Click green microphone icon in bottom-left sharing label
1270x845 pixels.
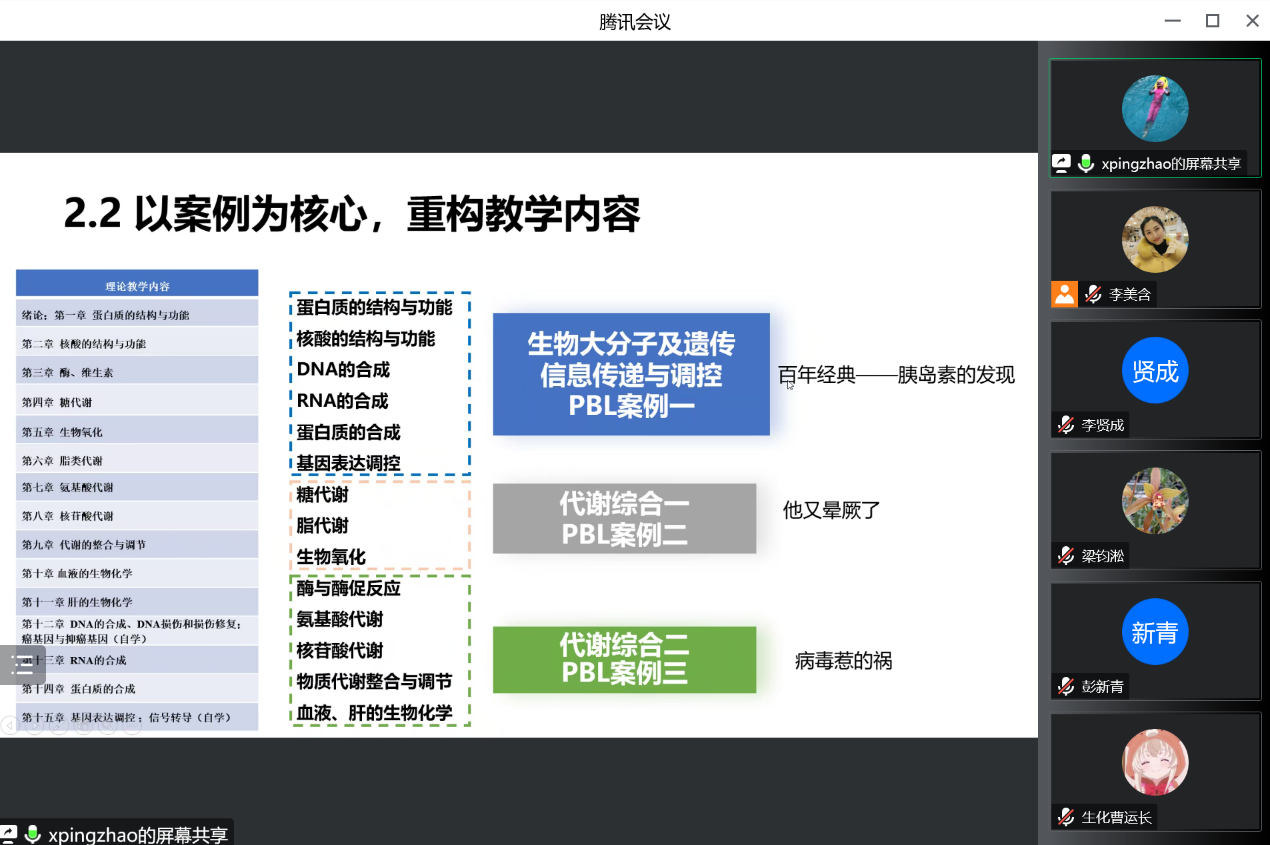point(33,834)
